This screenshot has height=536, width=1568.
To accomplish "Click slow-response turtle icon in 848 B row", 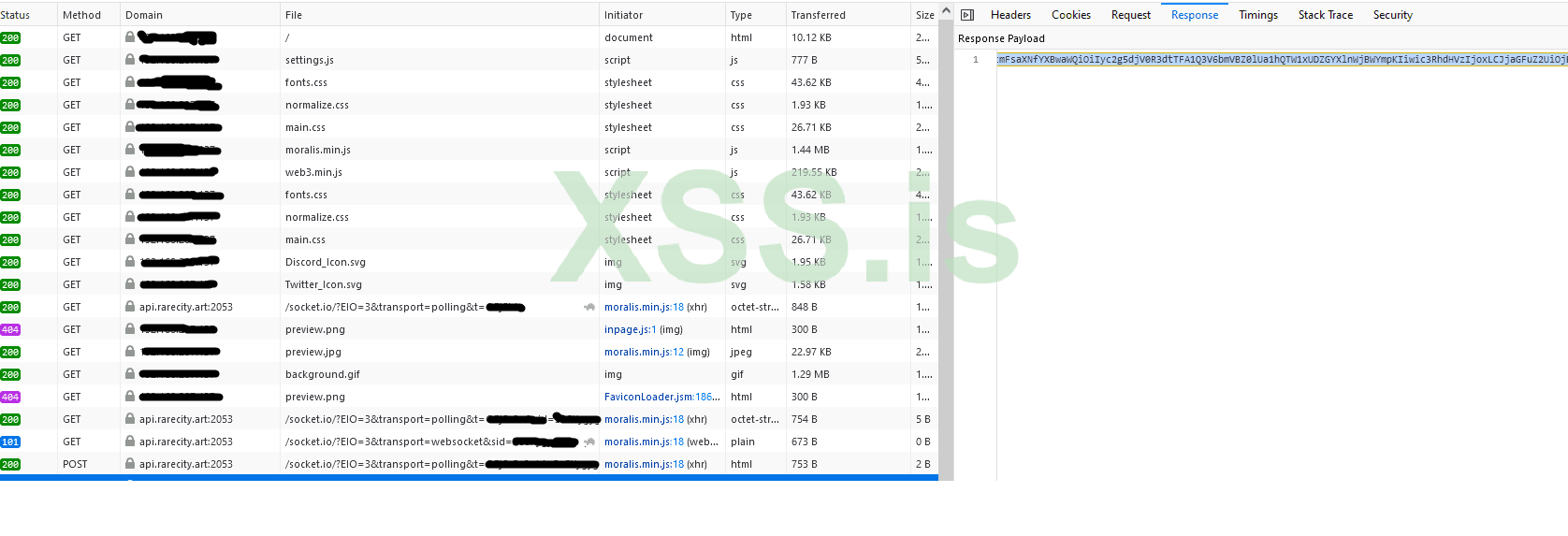I will tap(589, 307).
